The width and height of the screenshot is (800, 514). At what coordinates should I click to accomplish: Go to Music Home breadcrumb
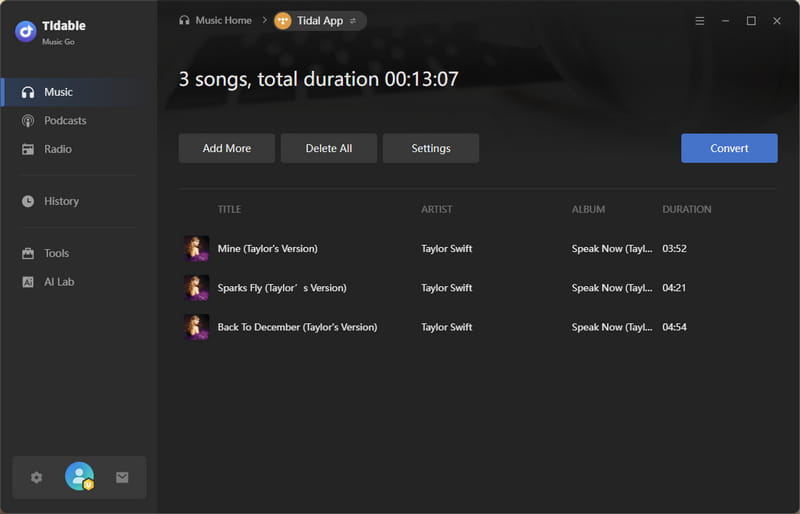pyautogui.click(x=215, y=20)
